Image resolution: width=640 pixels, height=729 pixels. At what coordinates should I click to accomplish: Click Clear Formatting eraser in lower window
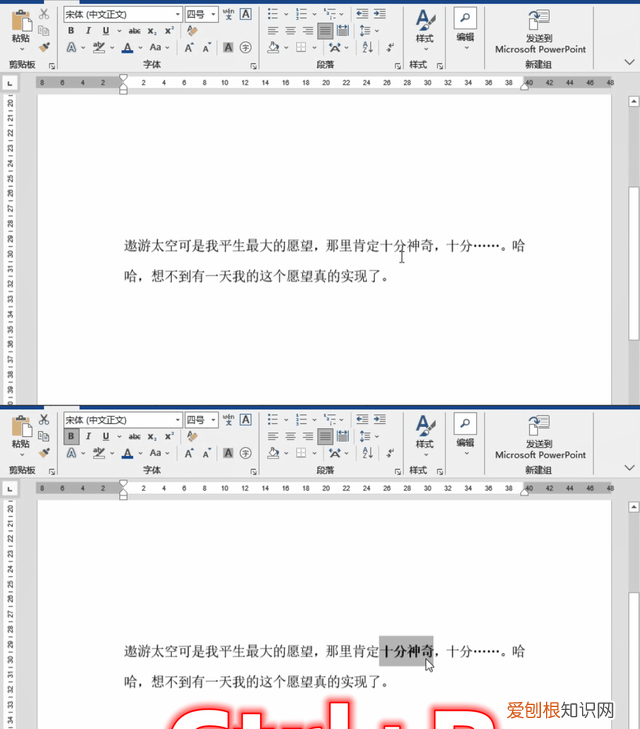pyautogui.click(x=192, y=437)
